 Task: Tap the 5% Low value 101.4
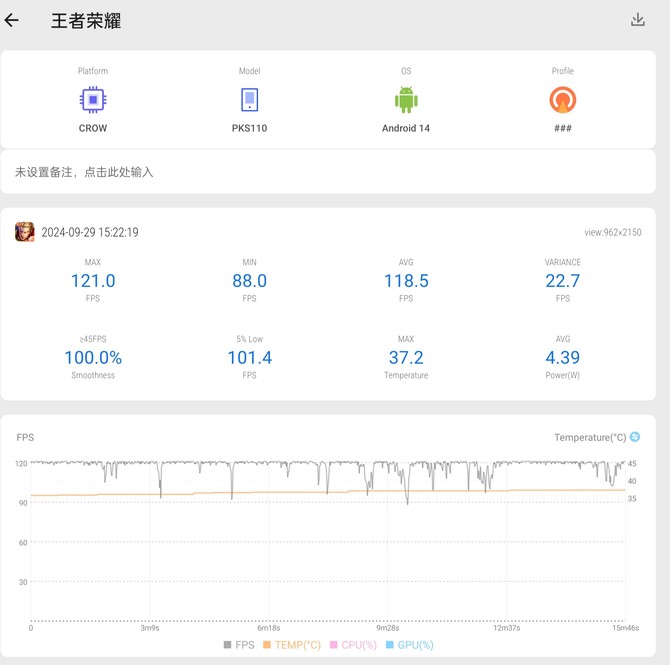(x=250, y=357)
